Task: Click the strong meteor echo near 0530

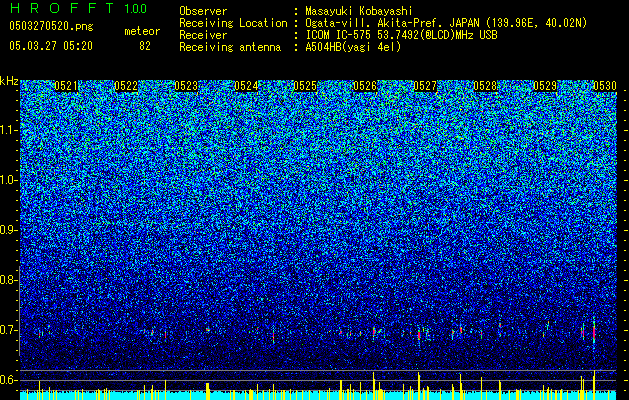Action: tap(594, 331)
